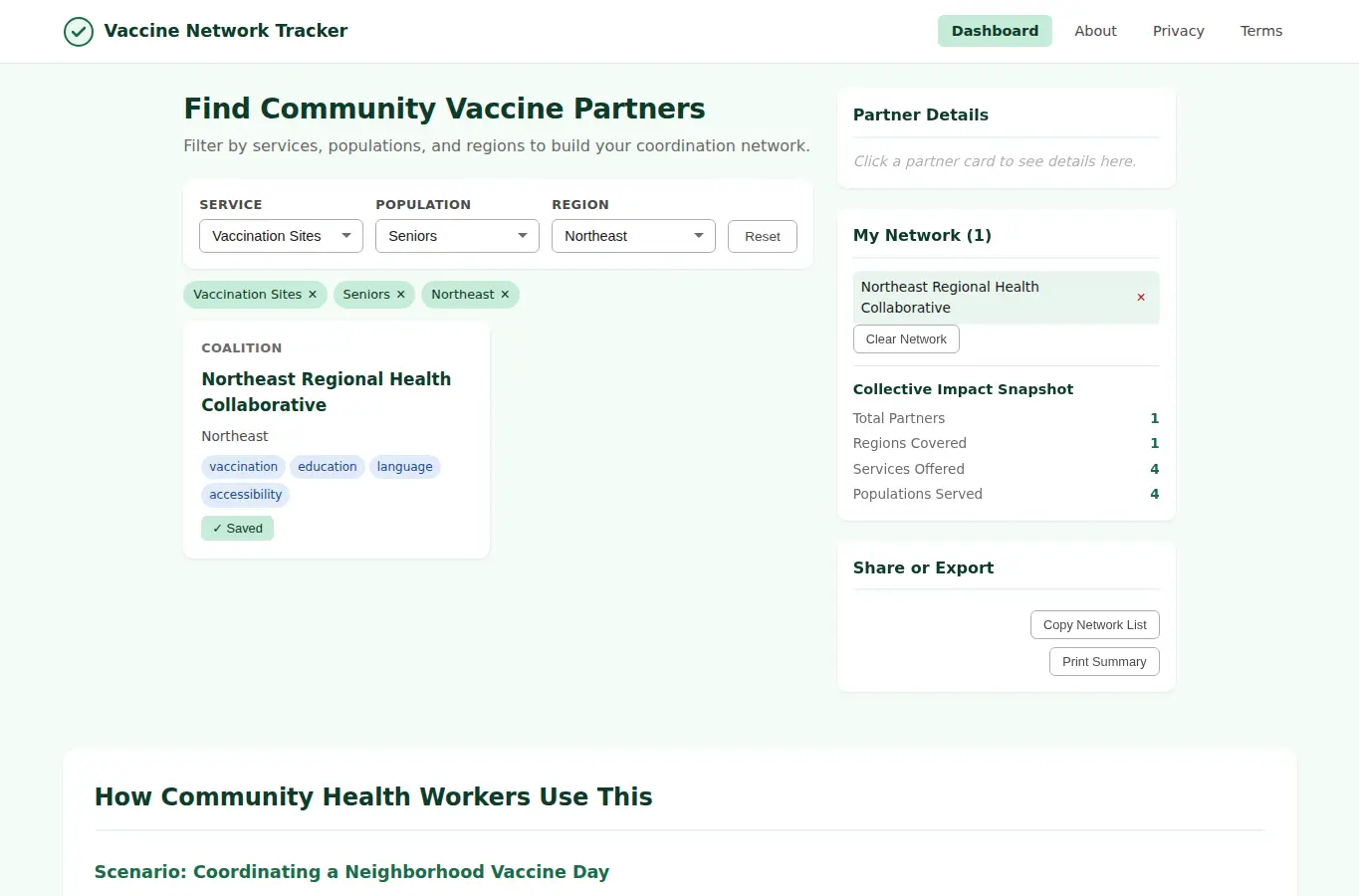Image resolution: width=1359 pixels, height=896 pixels.
Task: Click the Partner Details heading
Action: click(921, 114)
